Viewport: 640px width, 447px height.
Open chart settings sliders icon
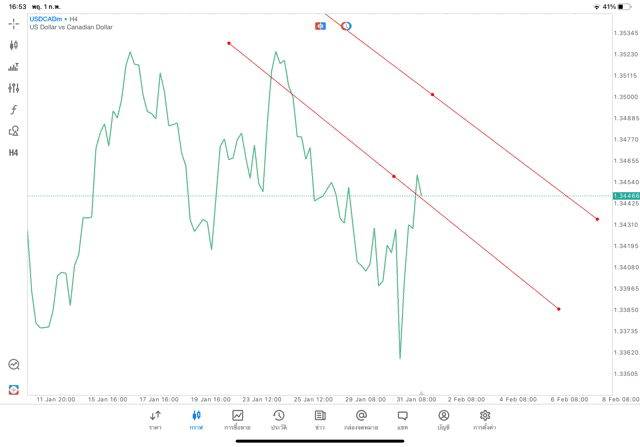pyautogui.click(x=13, y=88)
